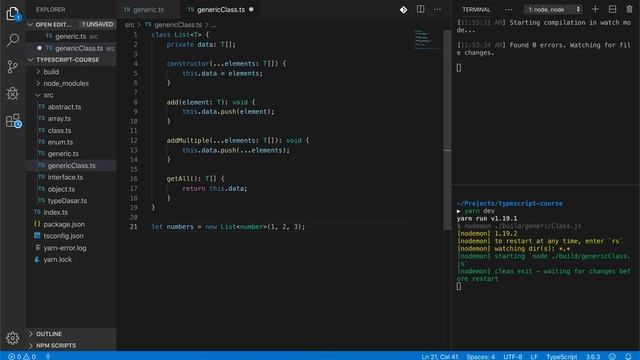This screenshot has height=360, width=640.
Task: Collapse the src folder
Action: tap(48, 95)
